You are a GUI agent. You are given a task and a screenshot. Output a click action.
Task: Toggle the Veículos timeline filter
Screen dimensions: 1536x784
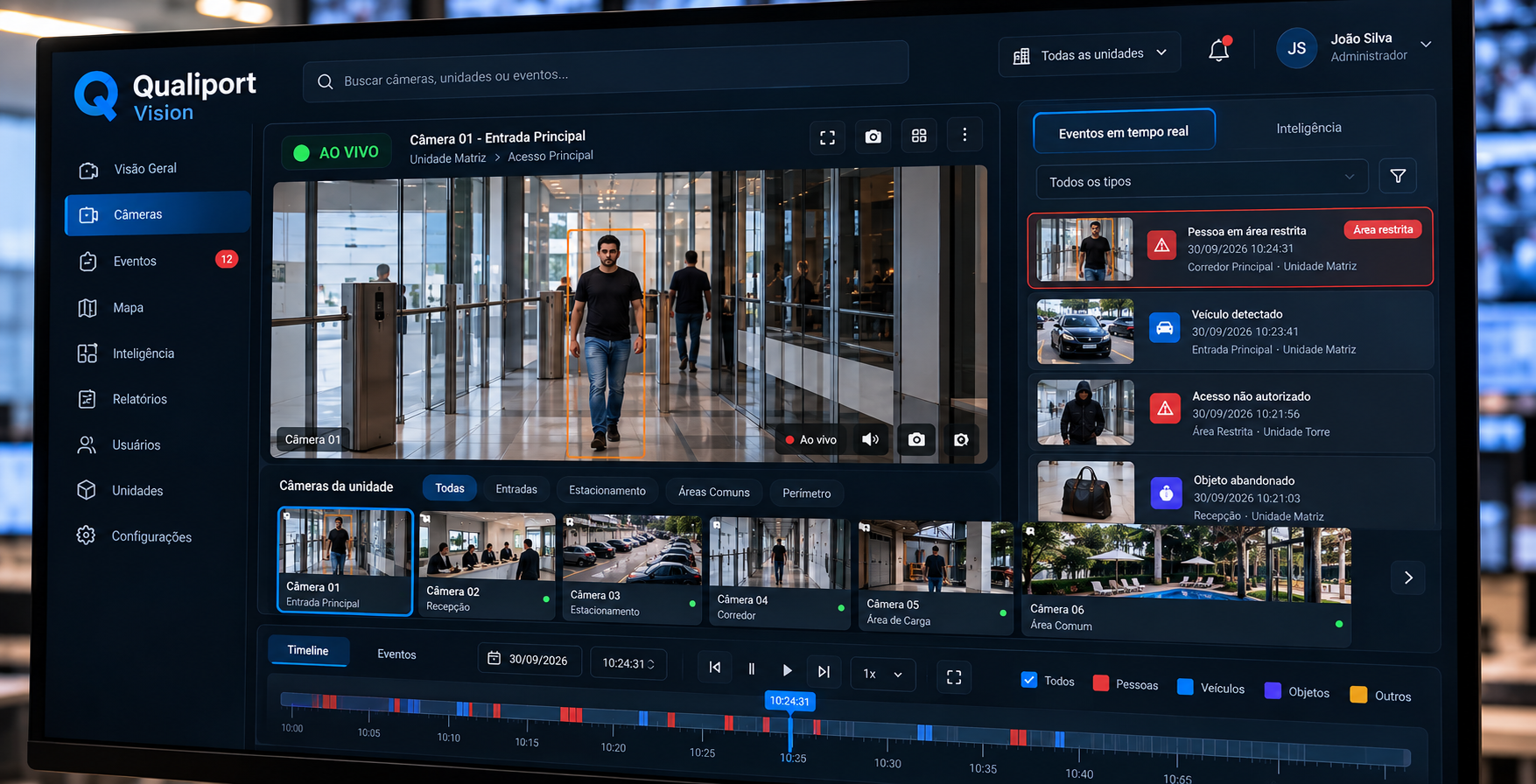(1185, 687)
